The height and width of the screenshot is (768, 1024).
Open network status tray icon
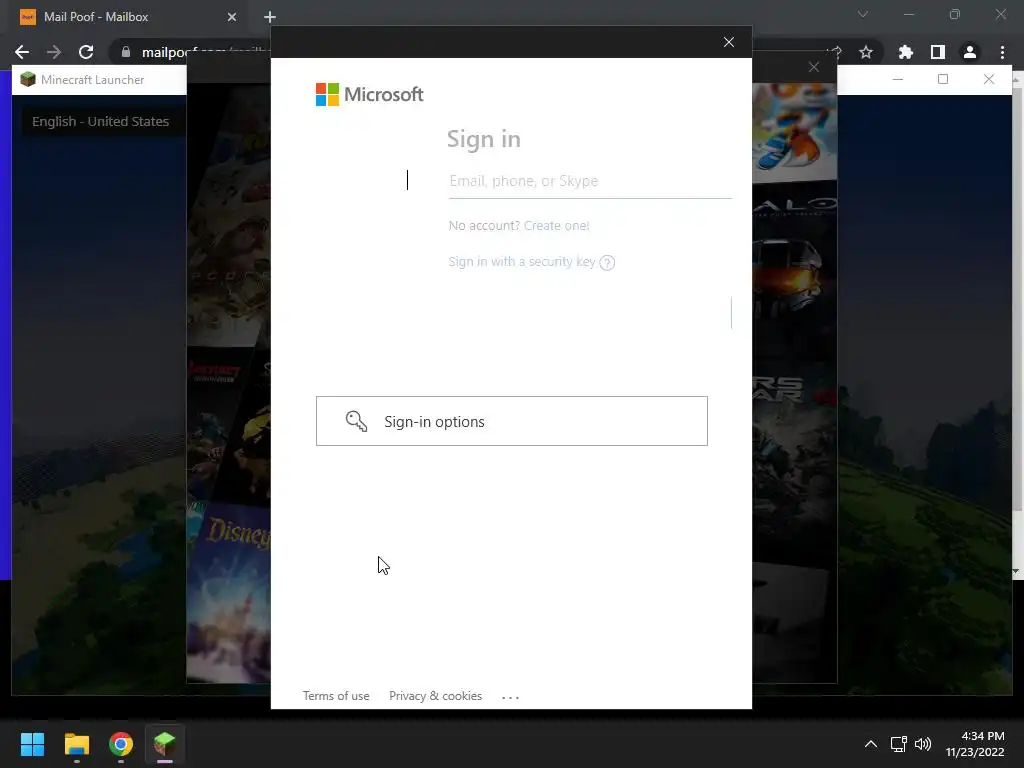(x=899, y=744)
